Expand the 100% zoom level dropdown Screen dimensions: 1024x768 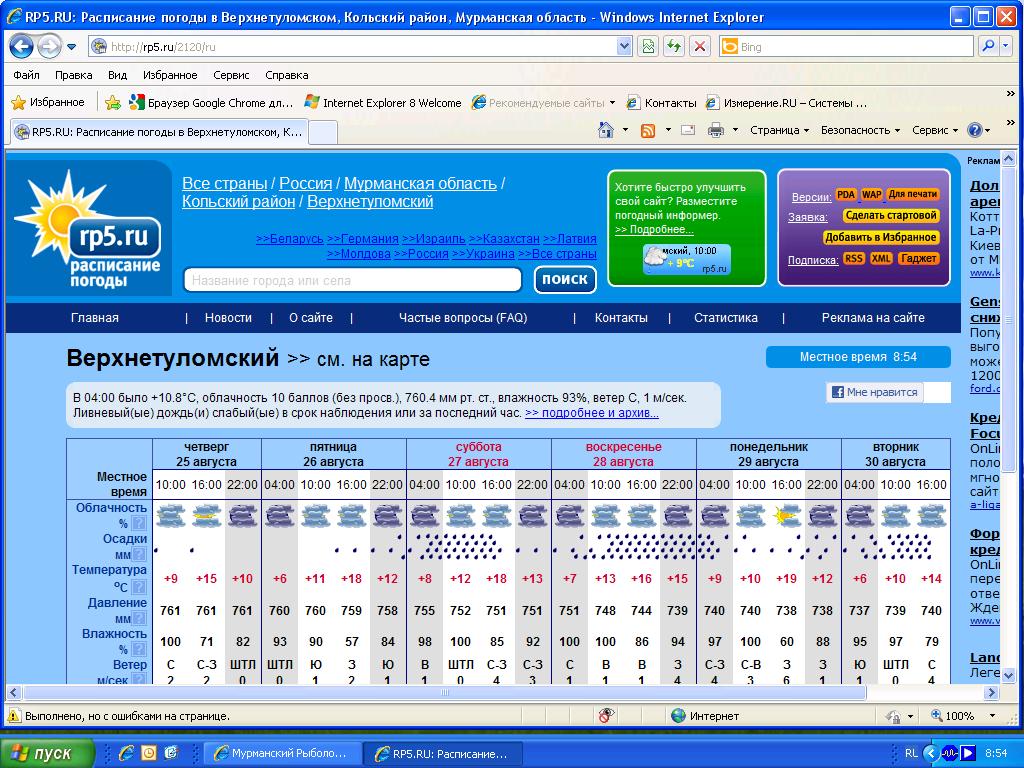[x=993, y=716]
